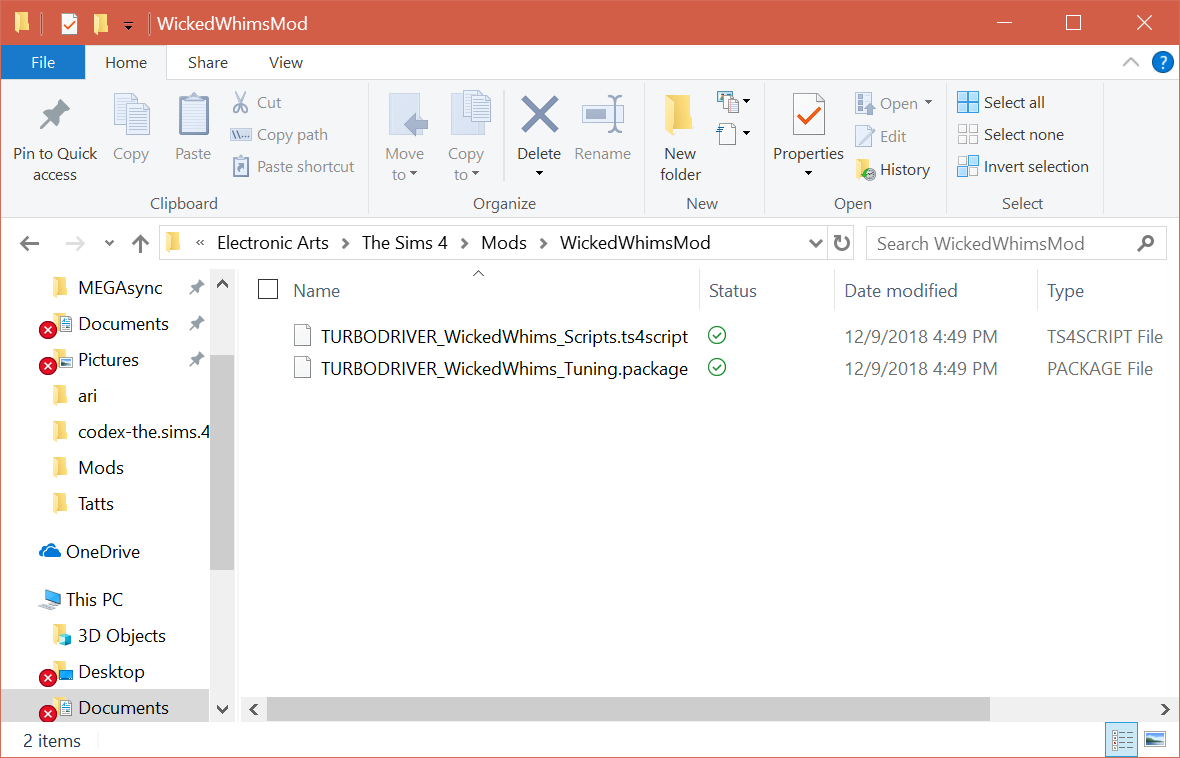Open the View ribbon tab
This screenshot has width=1180, height=758.
click(285, 62)
